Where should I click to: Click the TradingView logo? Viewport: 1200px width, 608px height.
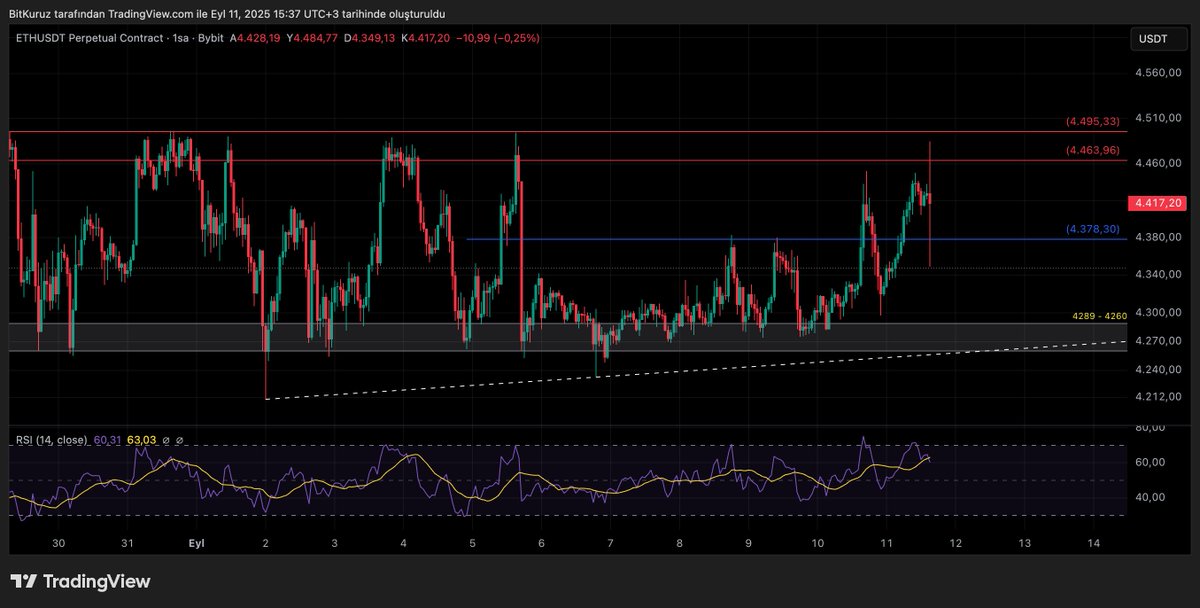[x=80, y=581]
